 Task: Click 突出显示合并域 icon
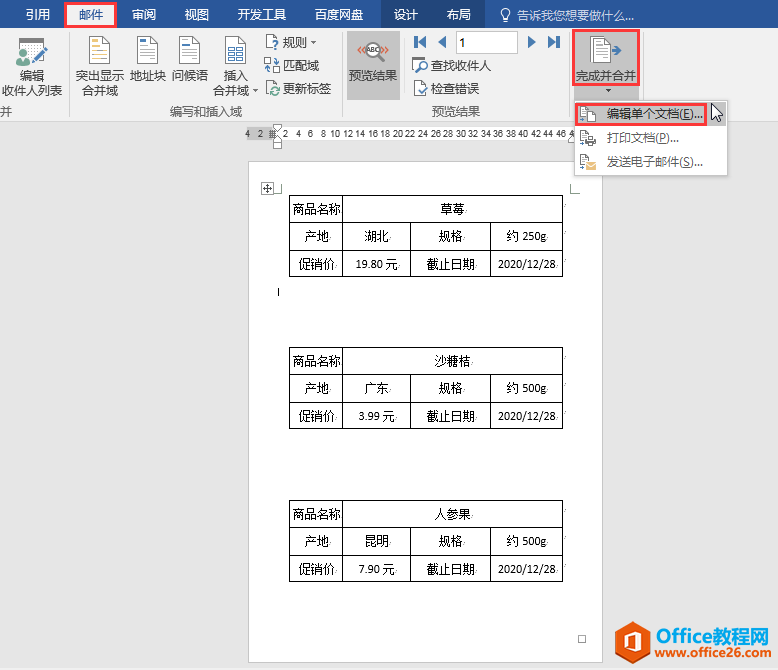point(100,50)
